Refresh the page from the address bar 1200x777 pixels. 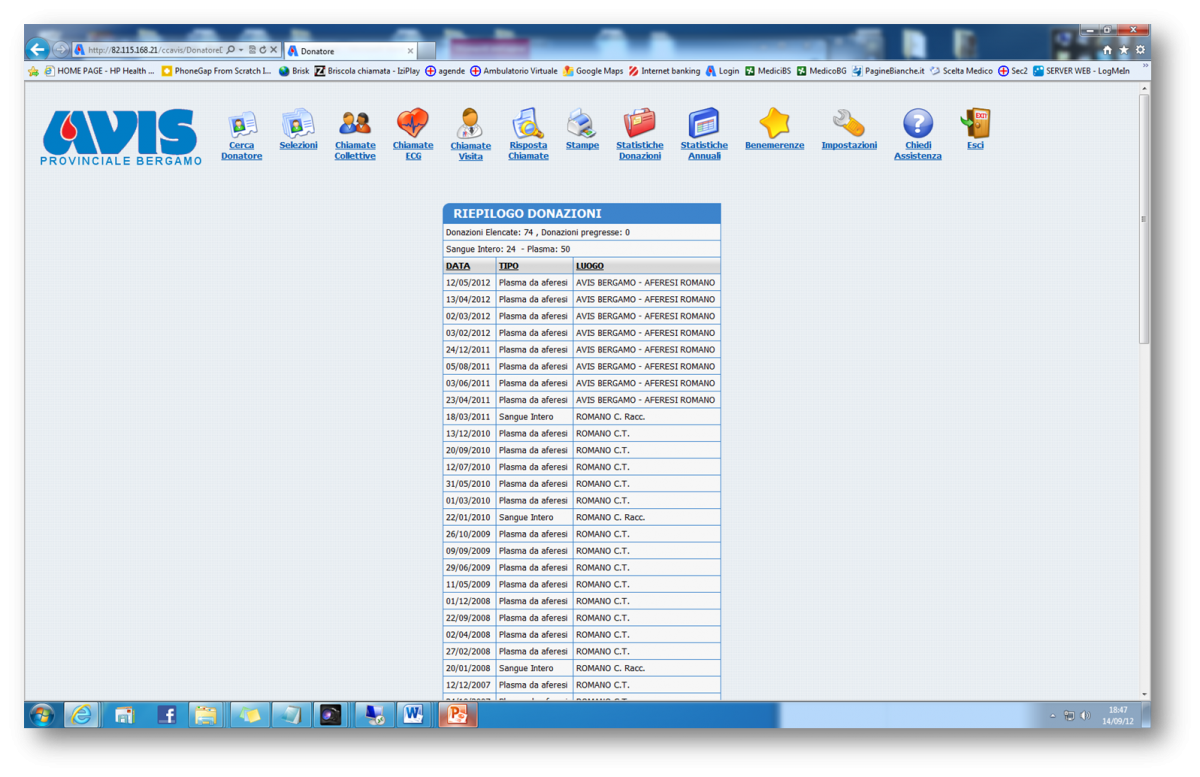coord(262,50)
